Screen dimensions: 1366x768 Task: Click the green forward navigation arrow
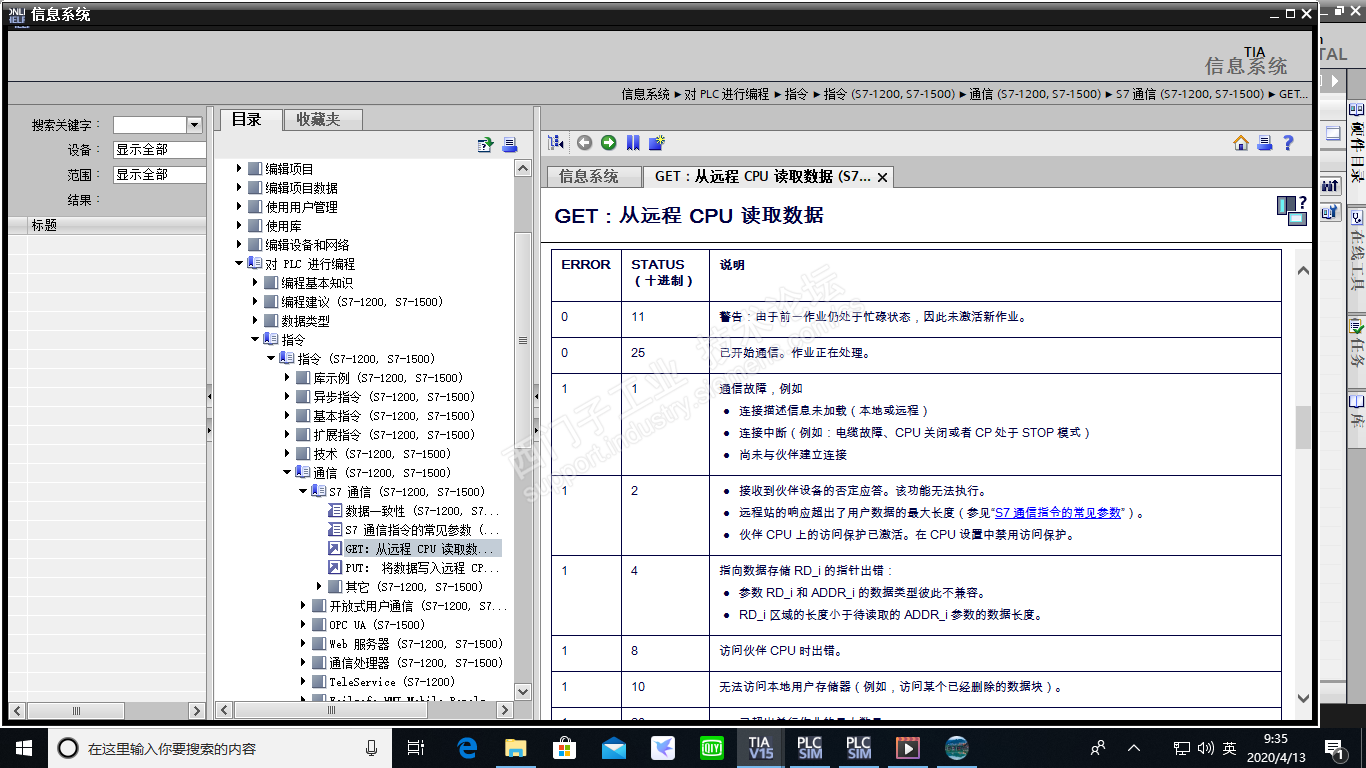tap(608, 143)
